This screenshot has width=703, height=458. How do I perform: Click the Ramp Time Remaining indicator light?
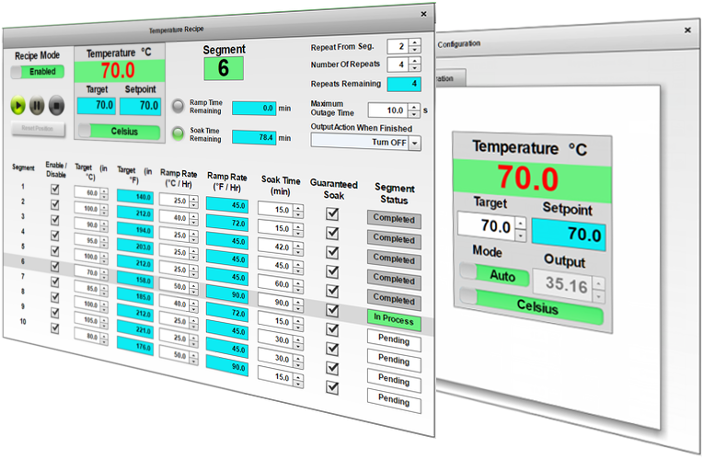(x=178, y=105)
